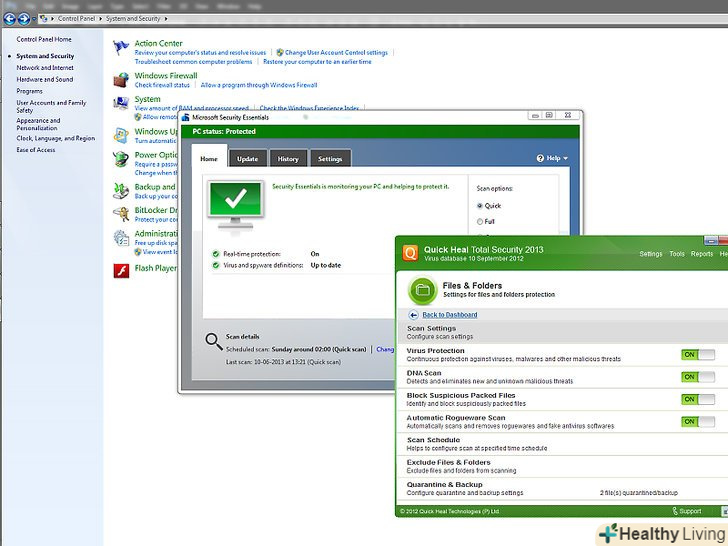This screenshot has width=728, height=546.
Task: Switch to the Home tab
Action: click(x=209, y=158)
